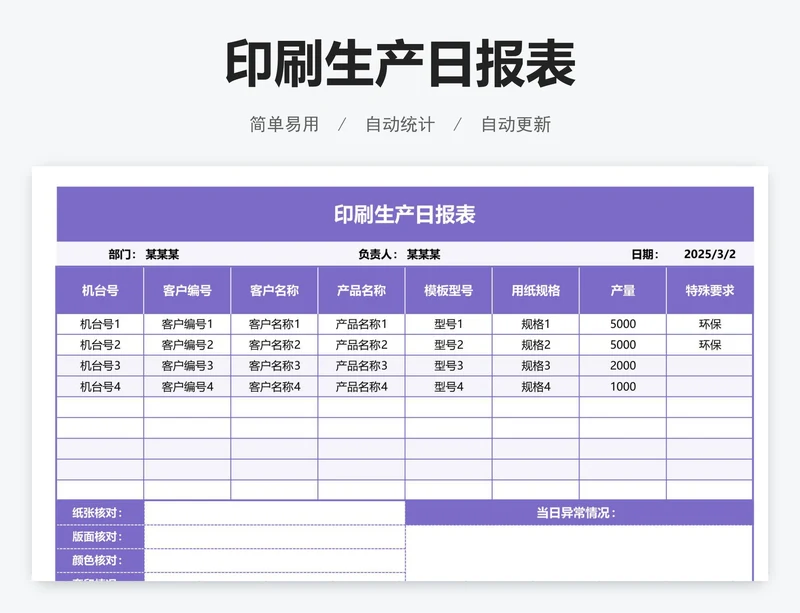Image resolution: width=800 pixels, height=613 pixels.
Task: Click the cell '产品名称4'
Action: [361, 387]
